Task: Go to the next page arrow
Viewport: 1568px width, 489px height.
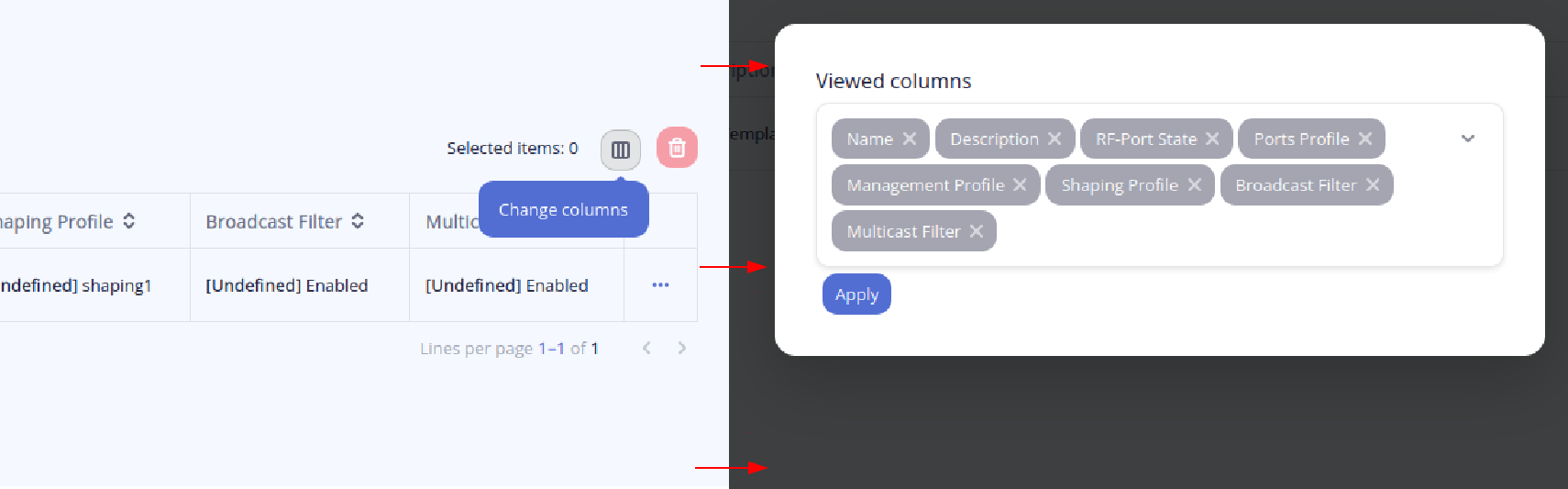Action: [x=681, y=348]
